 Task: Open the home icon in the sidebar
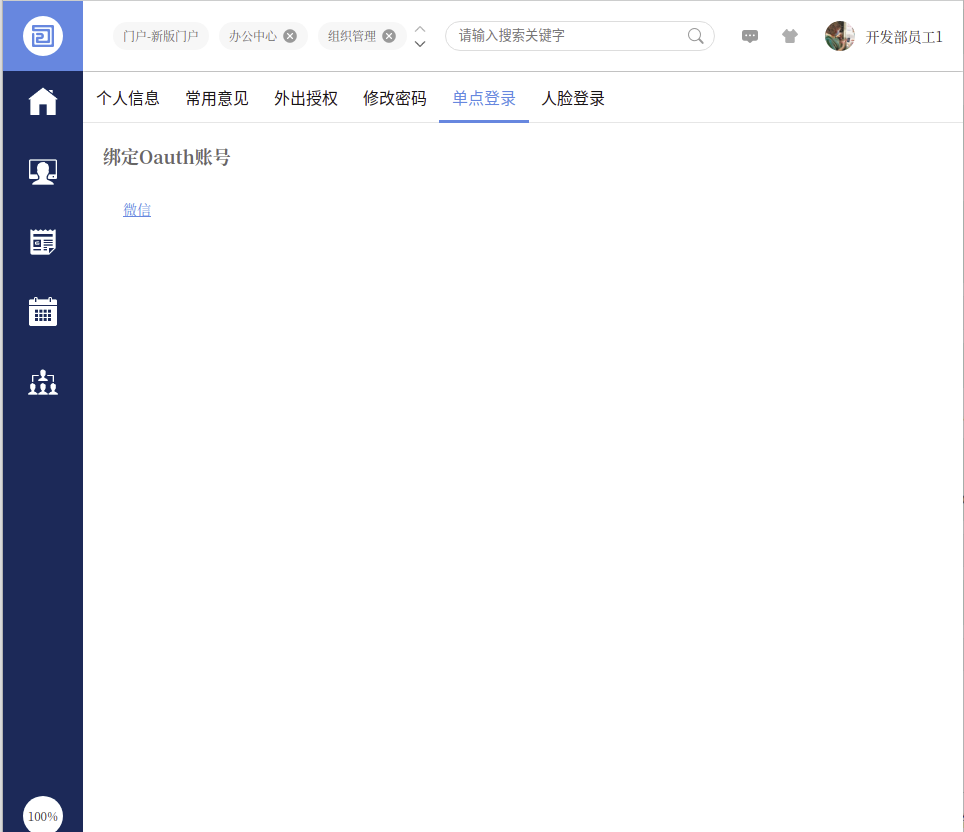(42, 101)
